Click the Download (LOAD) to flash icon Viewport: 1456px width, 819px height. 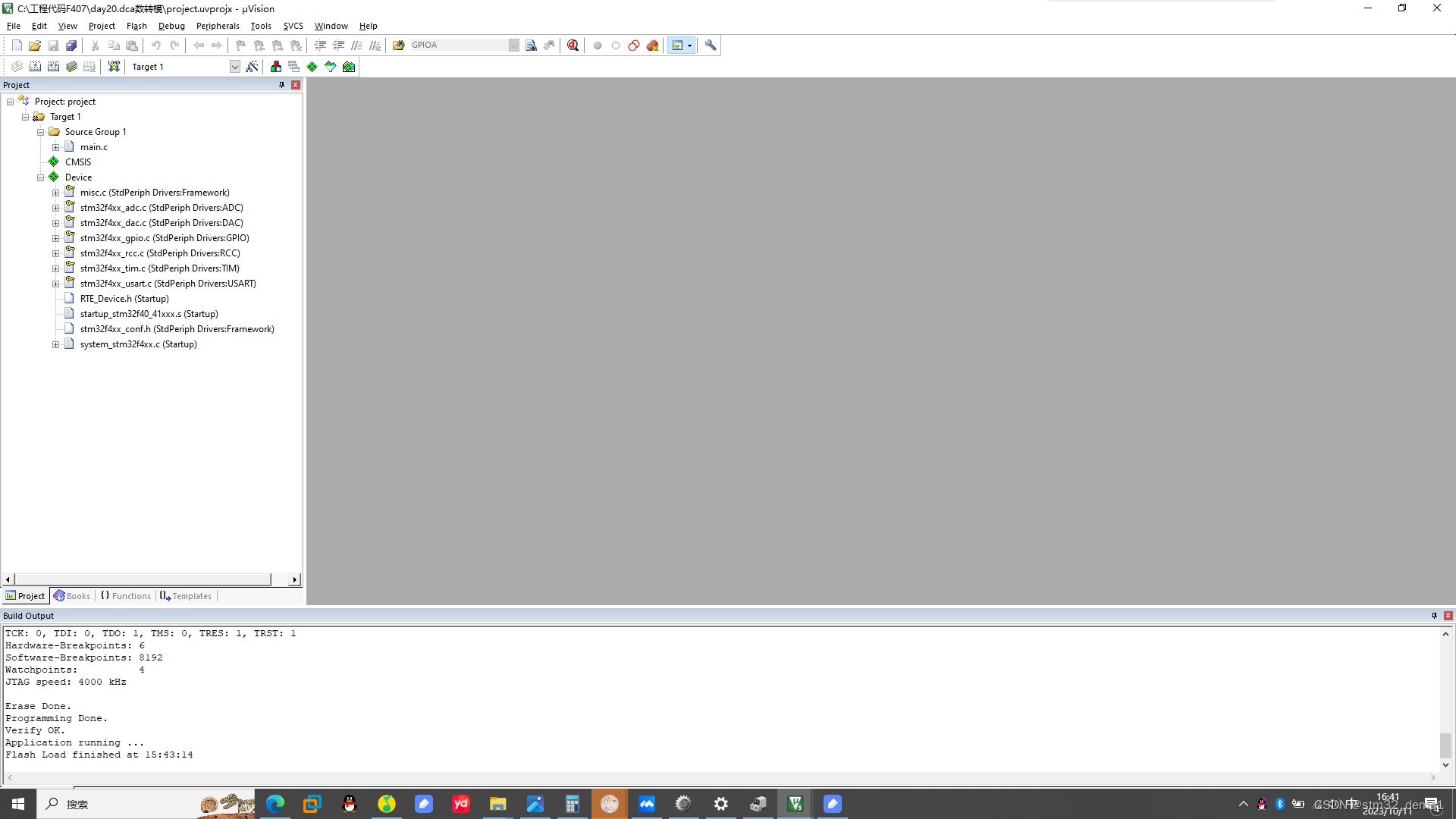click(114, 67)
